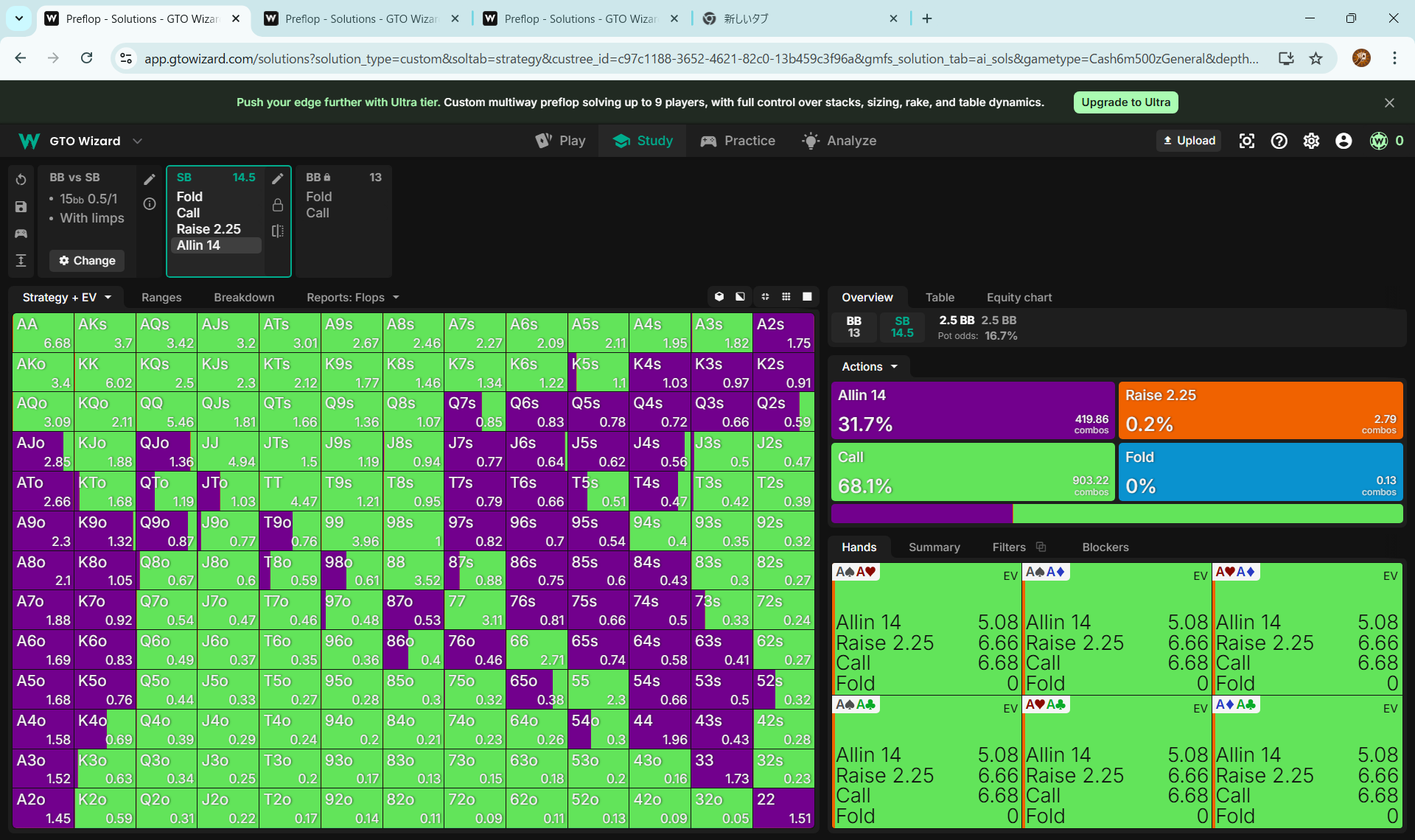Open the Blockers tab
This screenshot has height=840, width=1415.
coord(1105,547)
